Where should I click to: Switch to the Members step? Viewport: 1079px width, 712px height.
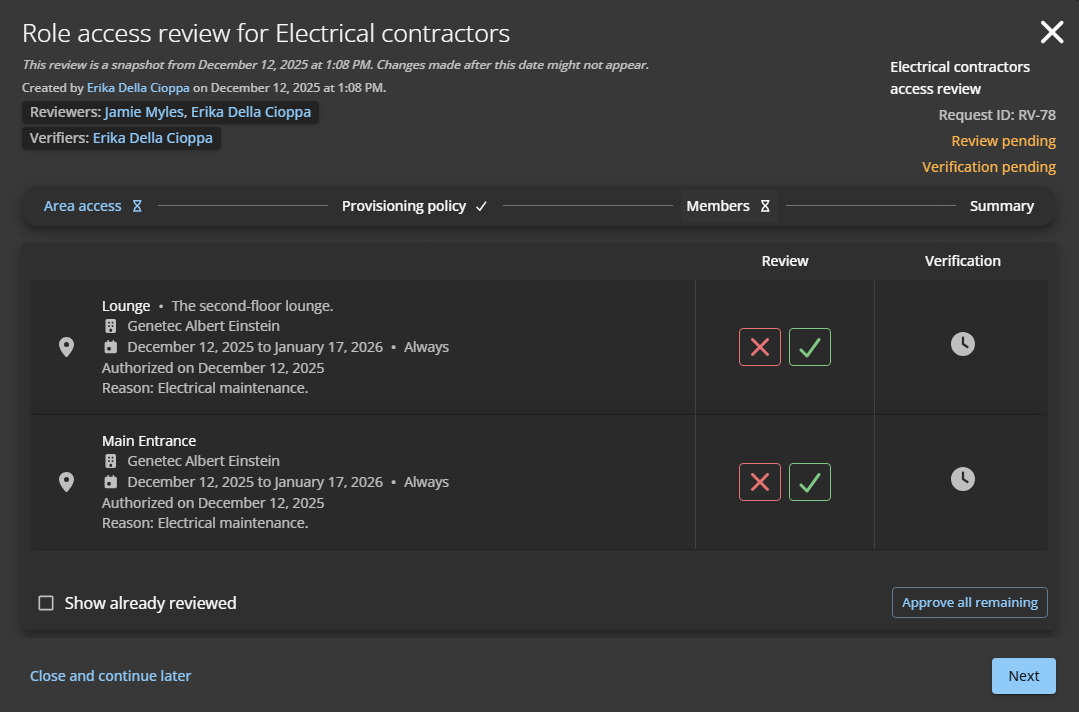tap(718, 206)
